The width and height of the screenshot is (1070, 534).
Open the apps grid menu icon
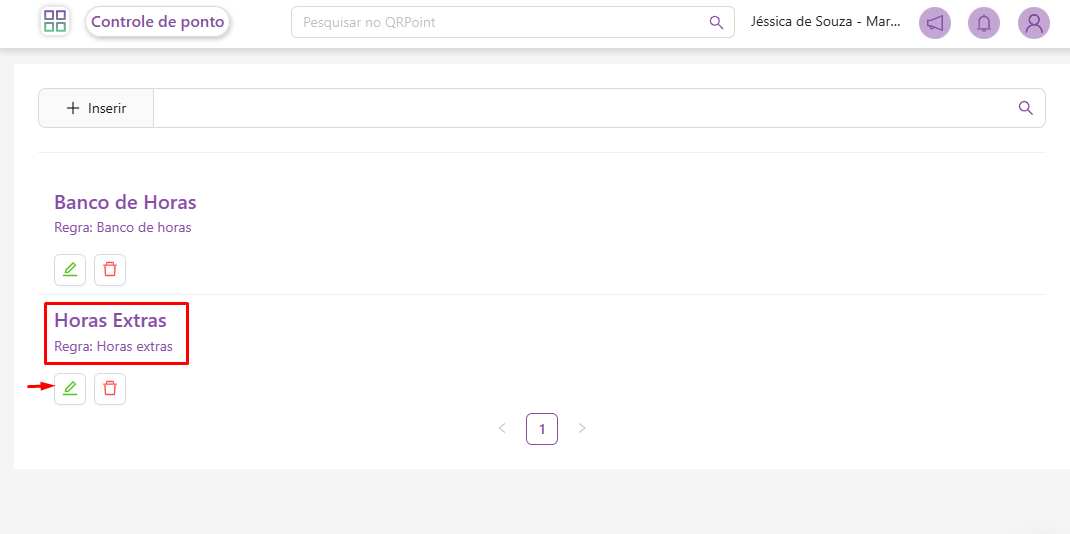55,21
